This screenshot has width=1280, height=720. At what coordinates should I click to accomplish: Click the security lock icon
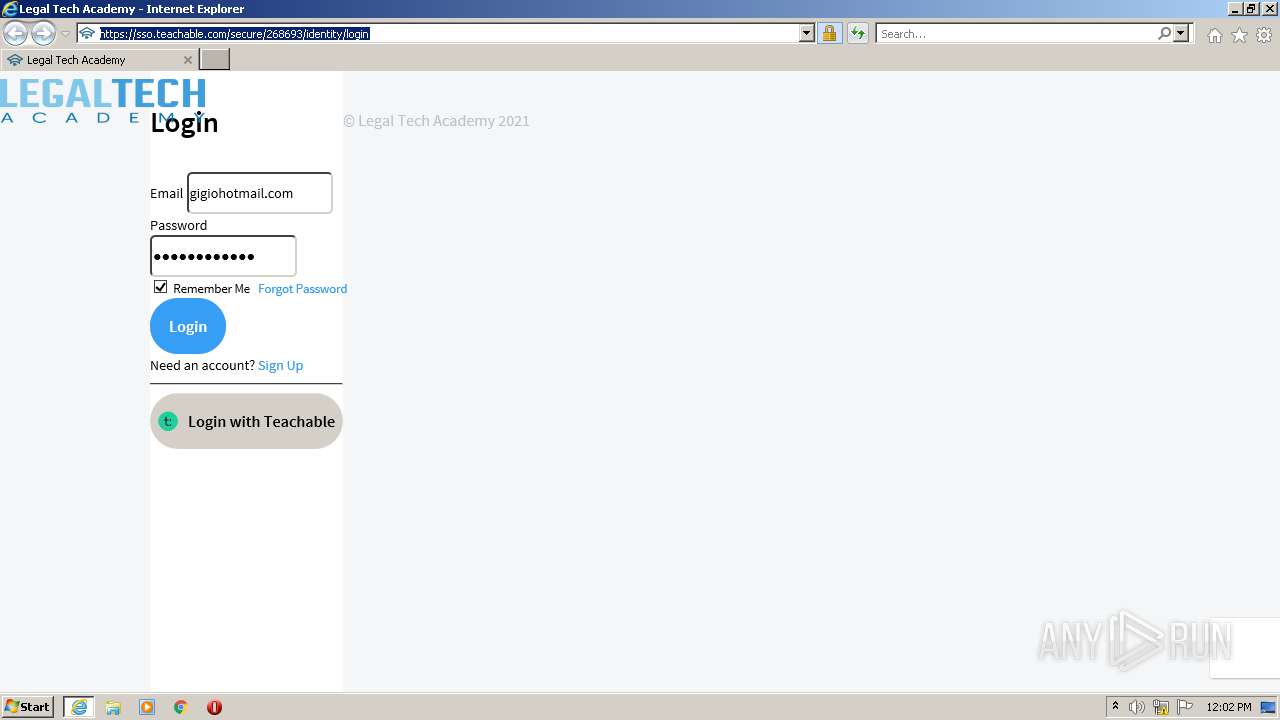tap(829, 33)
